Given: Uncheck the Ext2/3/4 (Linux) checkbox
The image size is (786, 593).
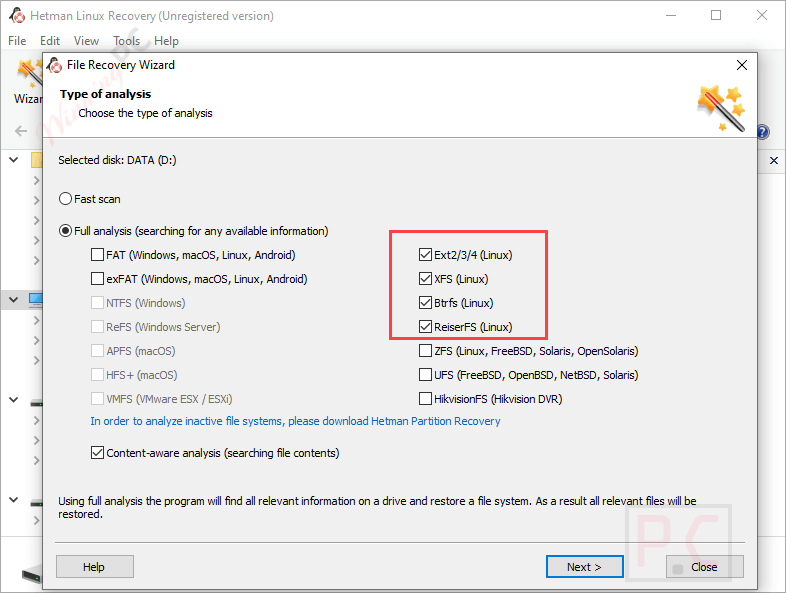Looking at the screenshot, I should 426,255.
